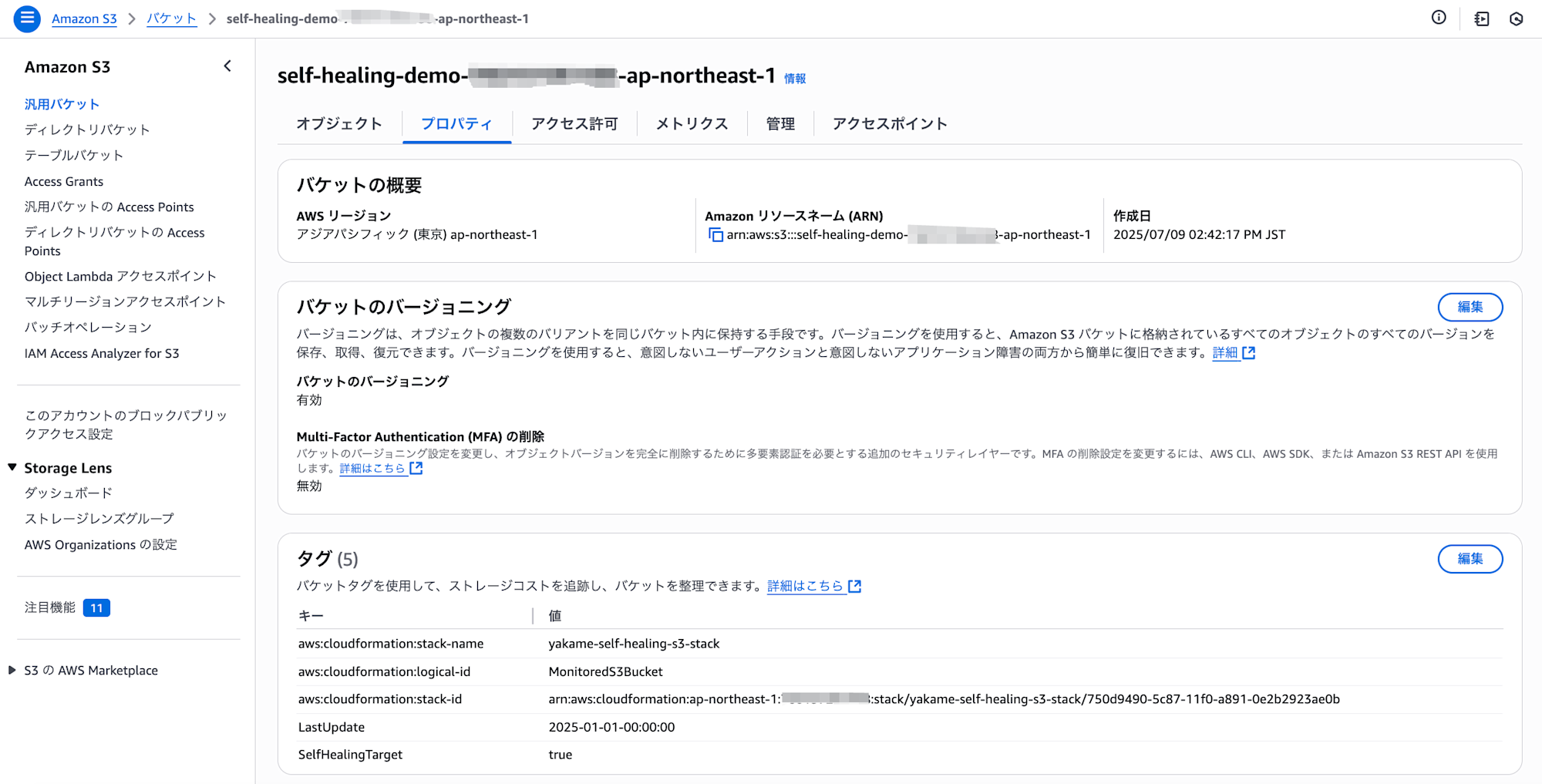The height and width of the screenshot is (784, 1542).
Task: Open 詳細はこちら link in tags description
Action: coord(805,586)
